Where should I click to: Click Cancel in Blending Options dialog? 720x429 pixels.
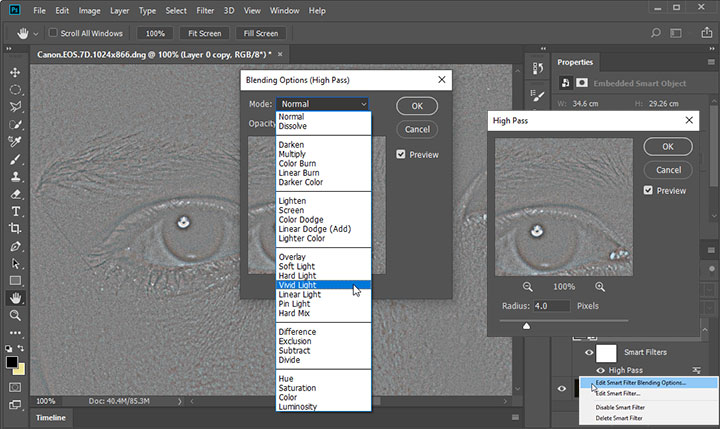[417, 129]
